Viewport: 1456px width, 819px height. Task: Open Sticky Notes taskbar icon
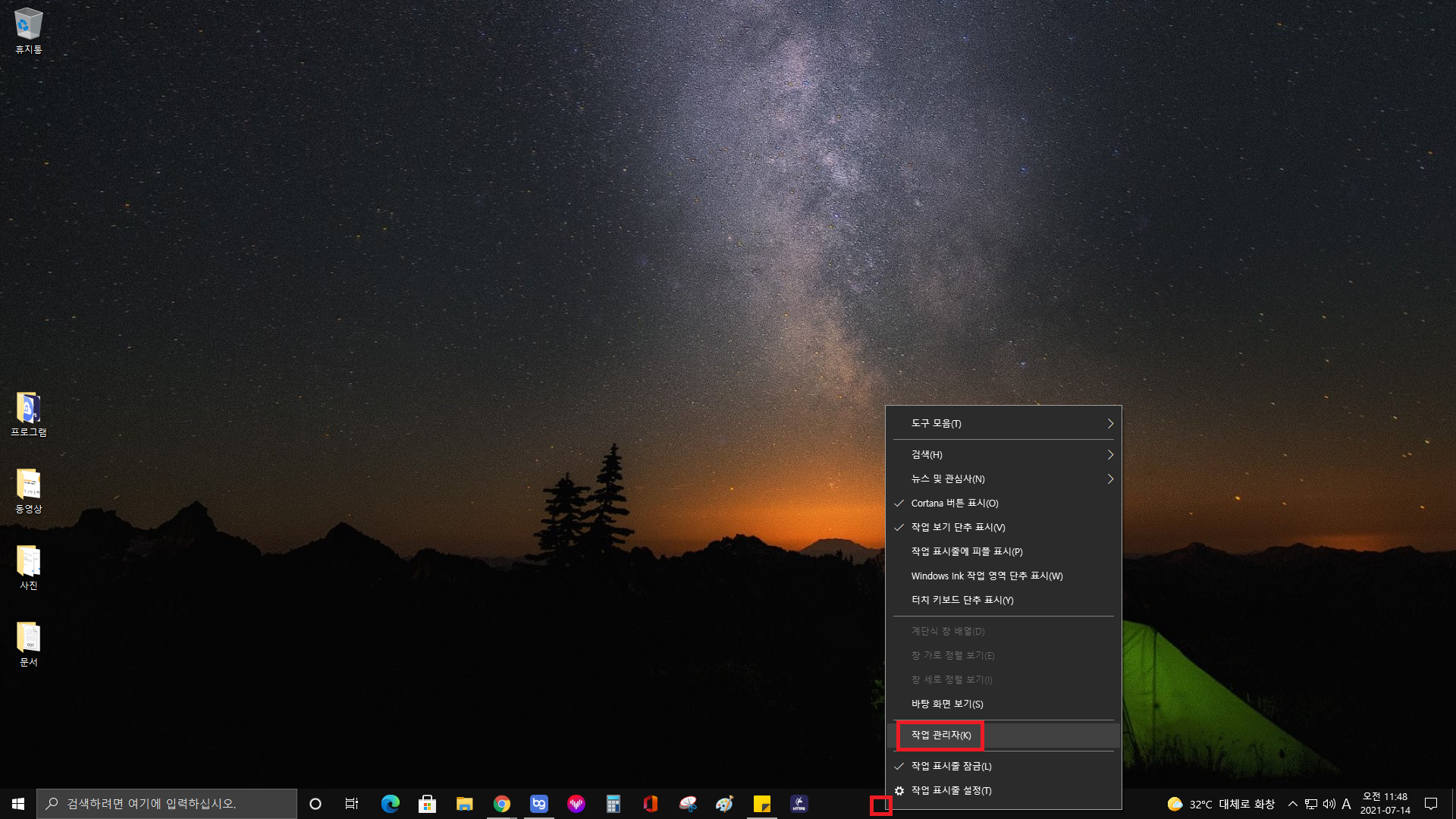[761, 804]
